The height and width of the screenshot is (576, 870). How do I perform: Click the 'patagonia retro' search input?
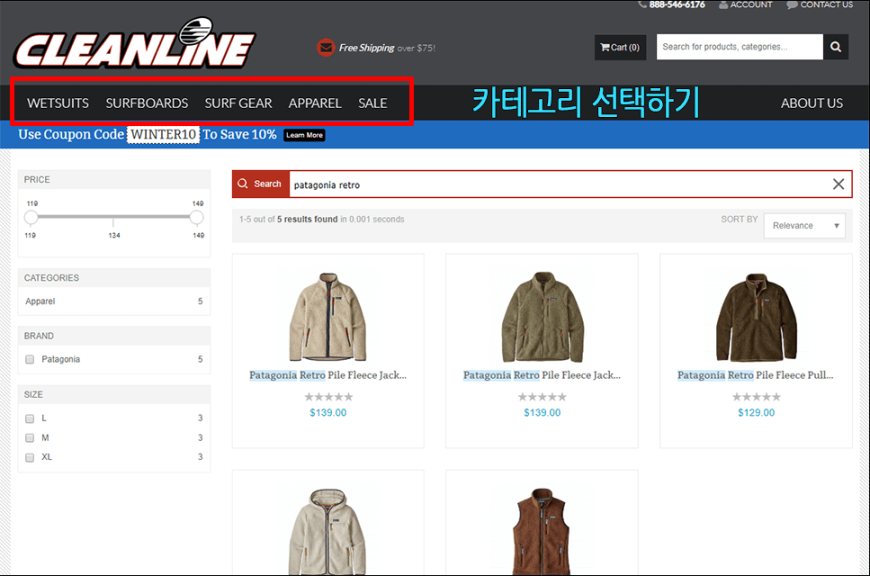pos(559,184)
